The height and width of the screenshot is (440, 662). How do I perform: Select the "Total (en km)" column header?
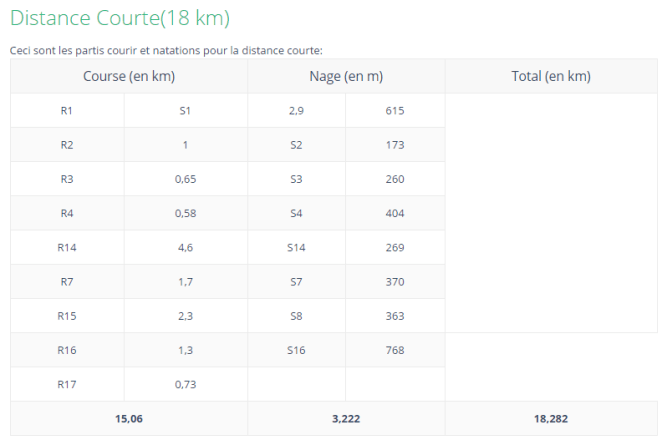tap(550, 76)
